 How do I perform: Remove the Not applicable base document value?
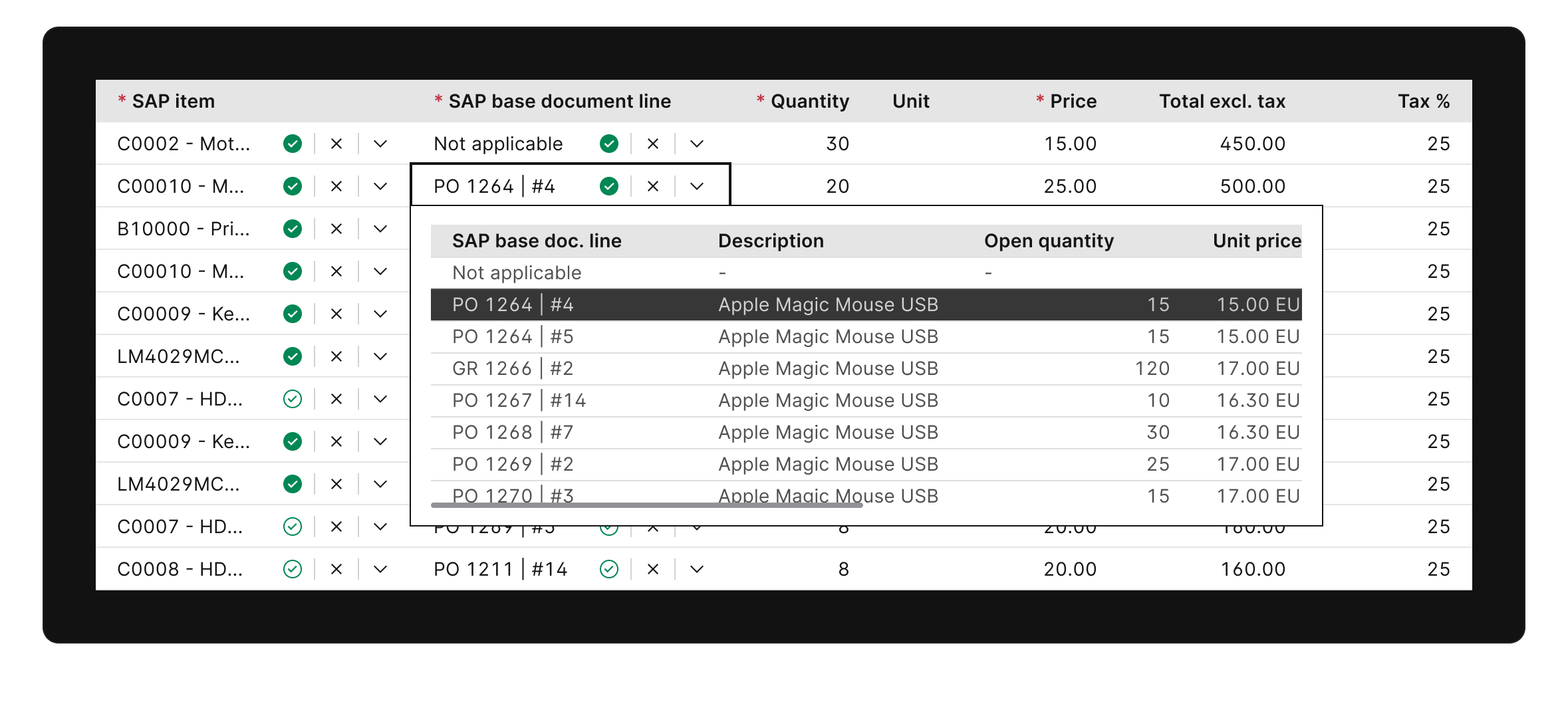pyautogui.click(x=653, y=144)
